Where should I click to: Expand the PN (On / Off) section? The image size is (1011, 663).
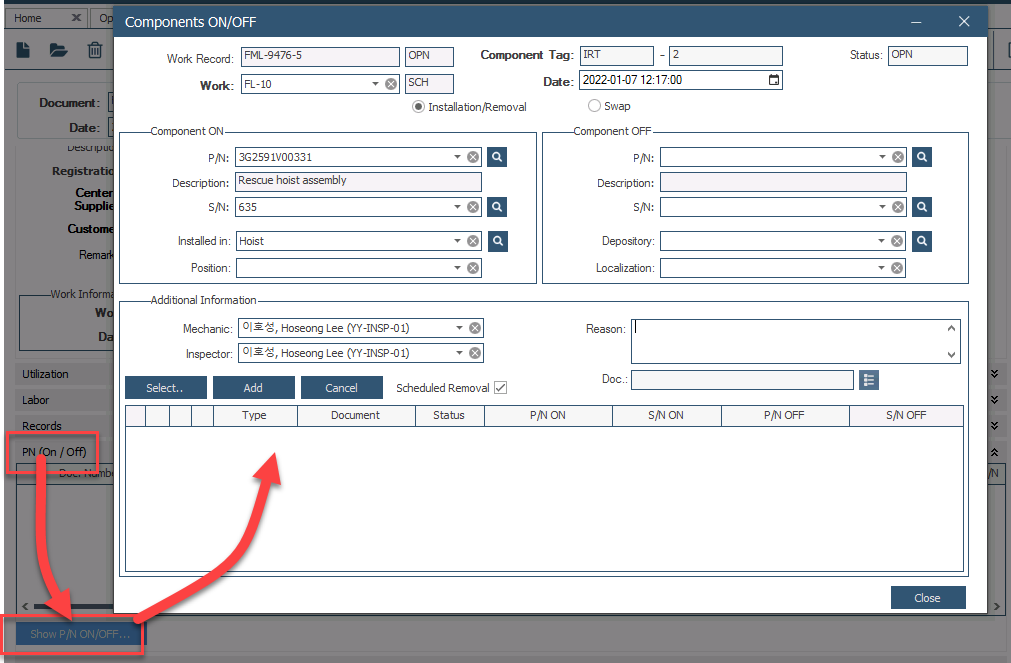click(x=54, y=452)
